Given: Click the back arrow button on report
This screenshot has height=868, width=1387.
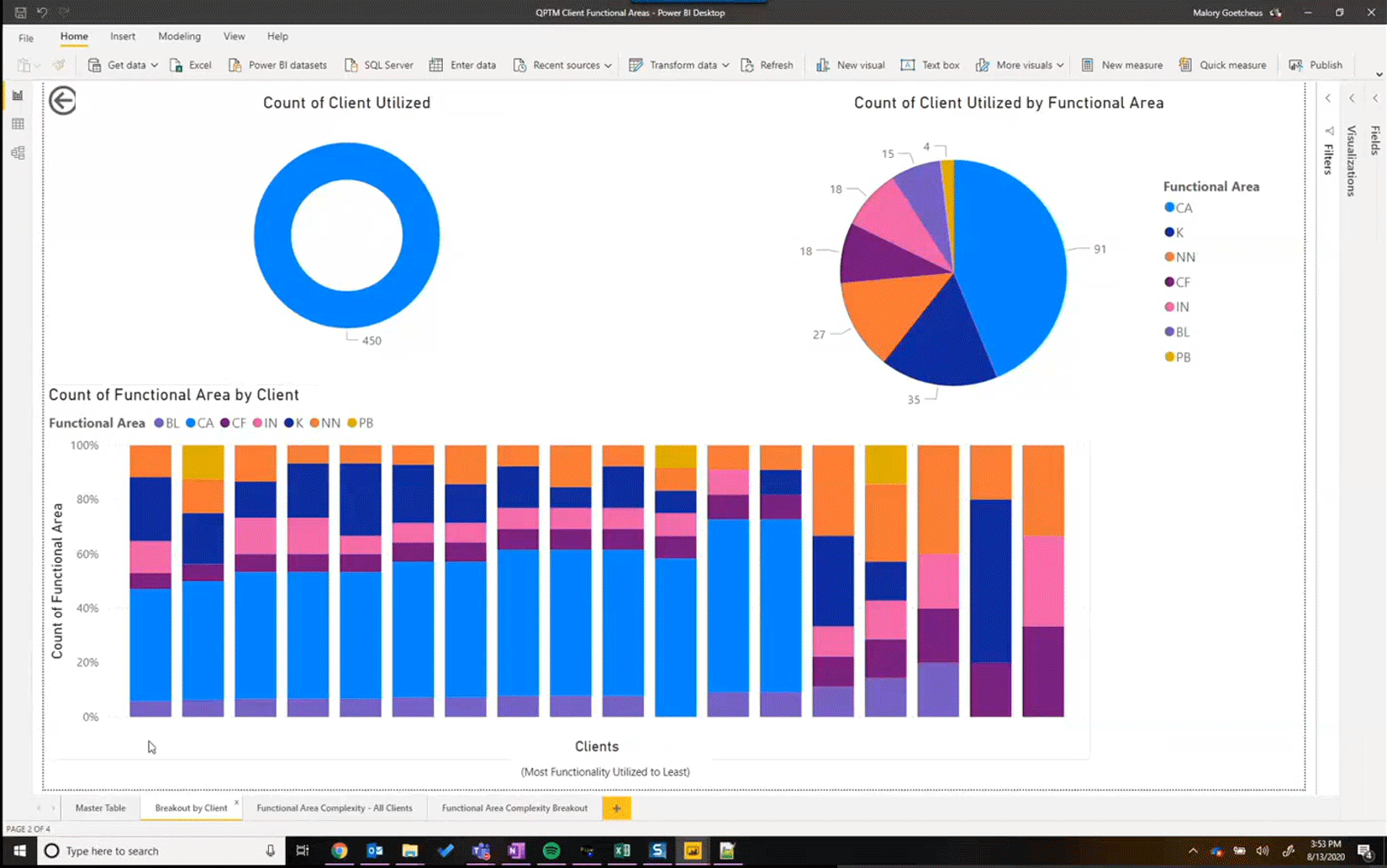Looking at the screenshot, I should [62, 101].
